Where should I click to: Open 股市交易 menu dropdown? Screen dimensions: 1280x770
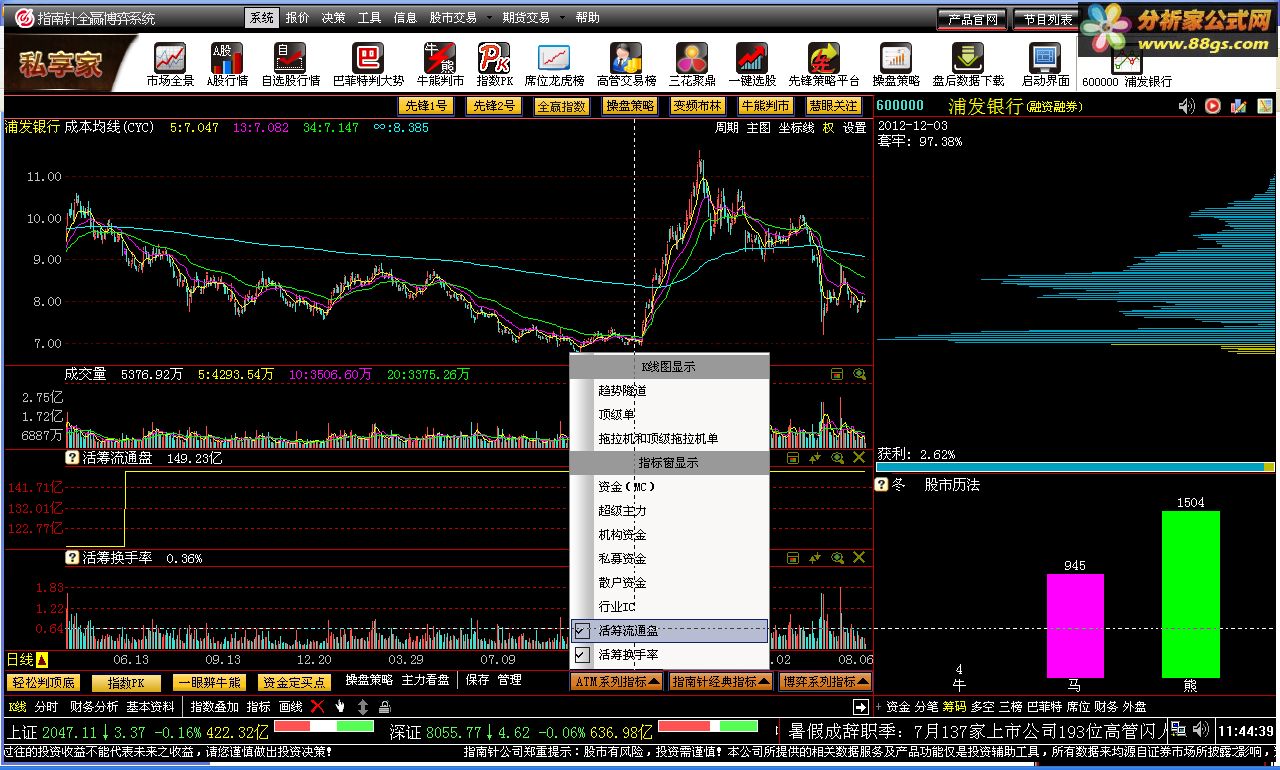[x=459, y=18]
